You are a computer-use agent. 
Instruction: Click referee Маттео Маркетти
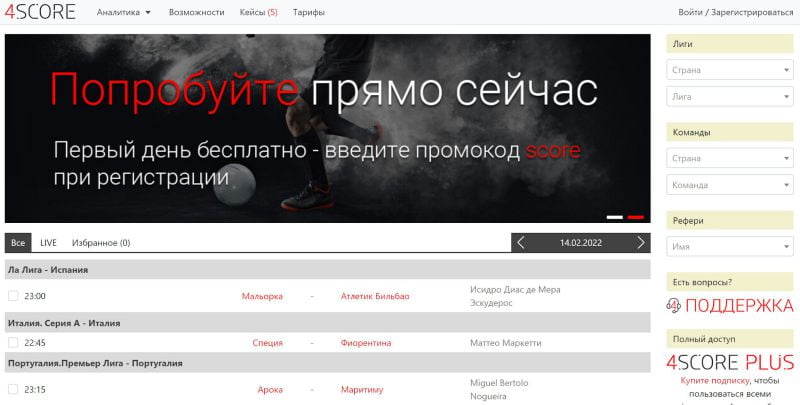point(506,343)
